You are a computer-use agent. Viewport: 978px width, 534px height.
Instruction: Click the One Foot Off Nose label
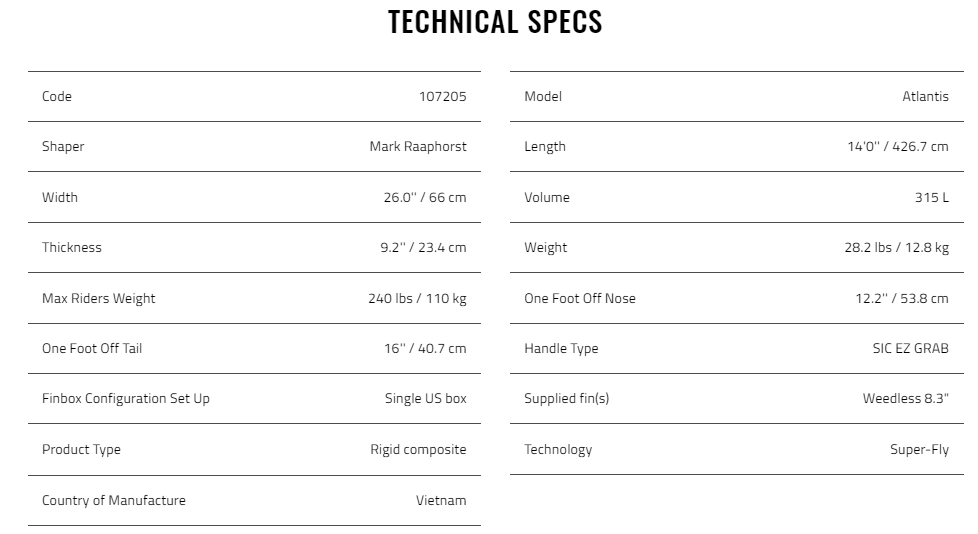tap(580, 298)
